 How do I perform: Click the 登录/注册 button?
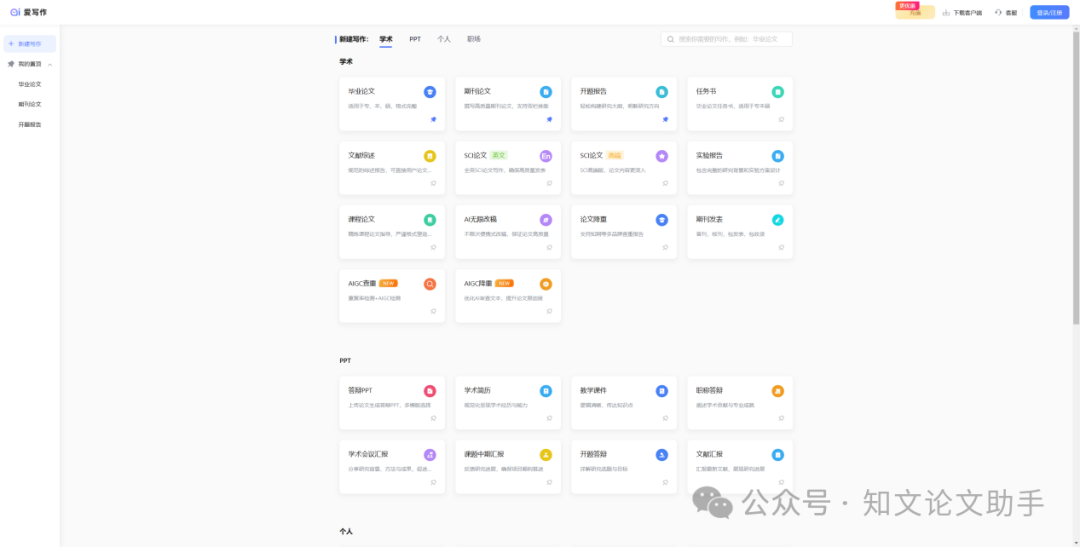coord(1049,13)
